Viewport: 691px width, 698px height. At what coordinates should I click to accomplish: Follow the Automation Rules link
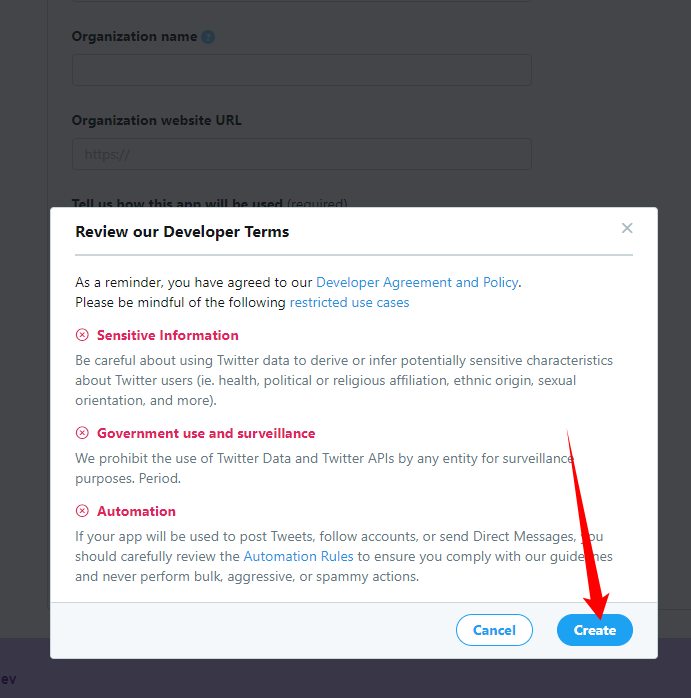(298, 556)
